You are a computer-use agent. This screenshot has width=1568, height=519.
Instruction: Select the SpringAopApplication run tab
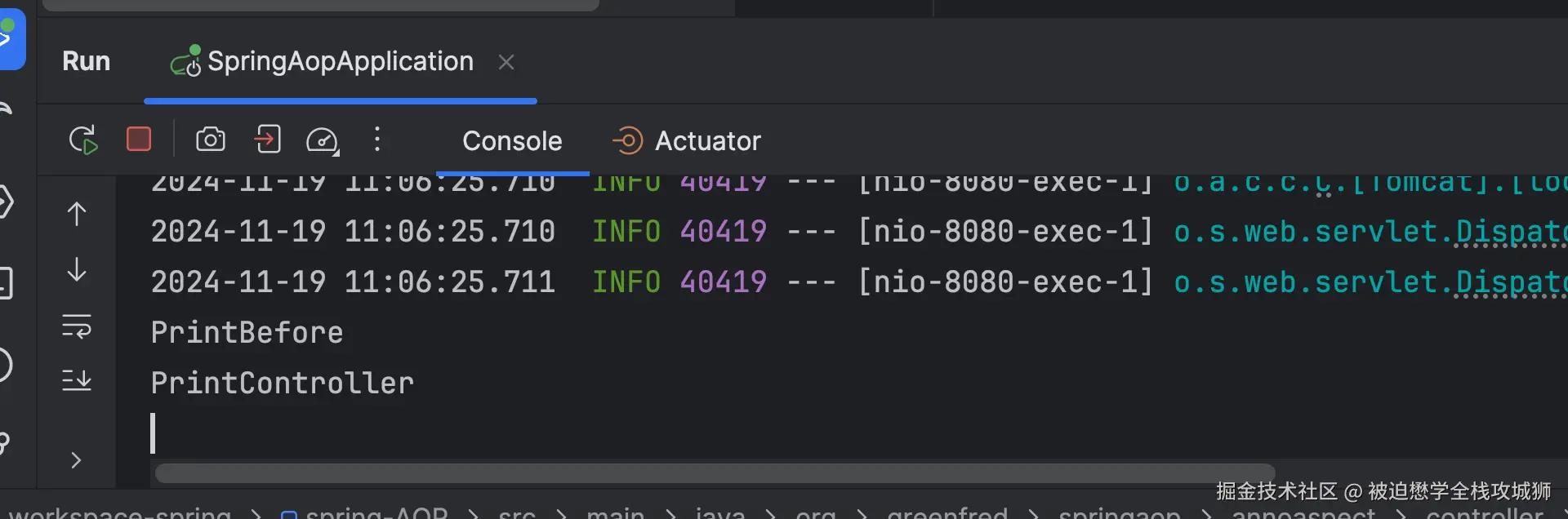point(340,62)
